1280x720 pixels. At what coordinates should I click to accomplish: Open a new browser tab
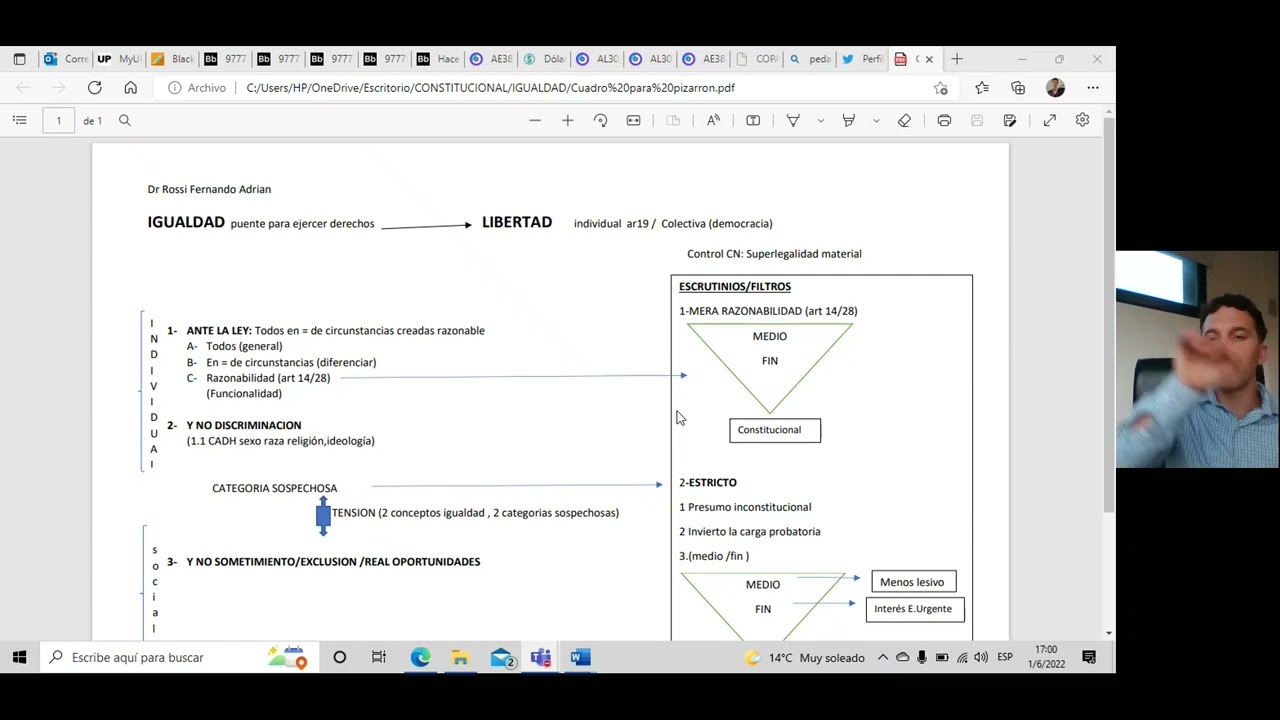click(957, 59)
